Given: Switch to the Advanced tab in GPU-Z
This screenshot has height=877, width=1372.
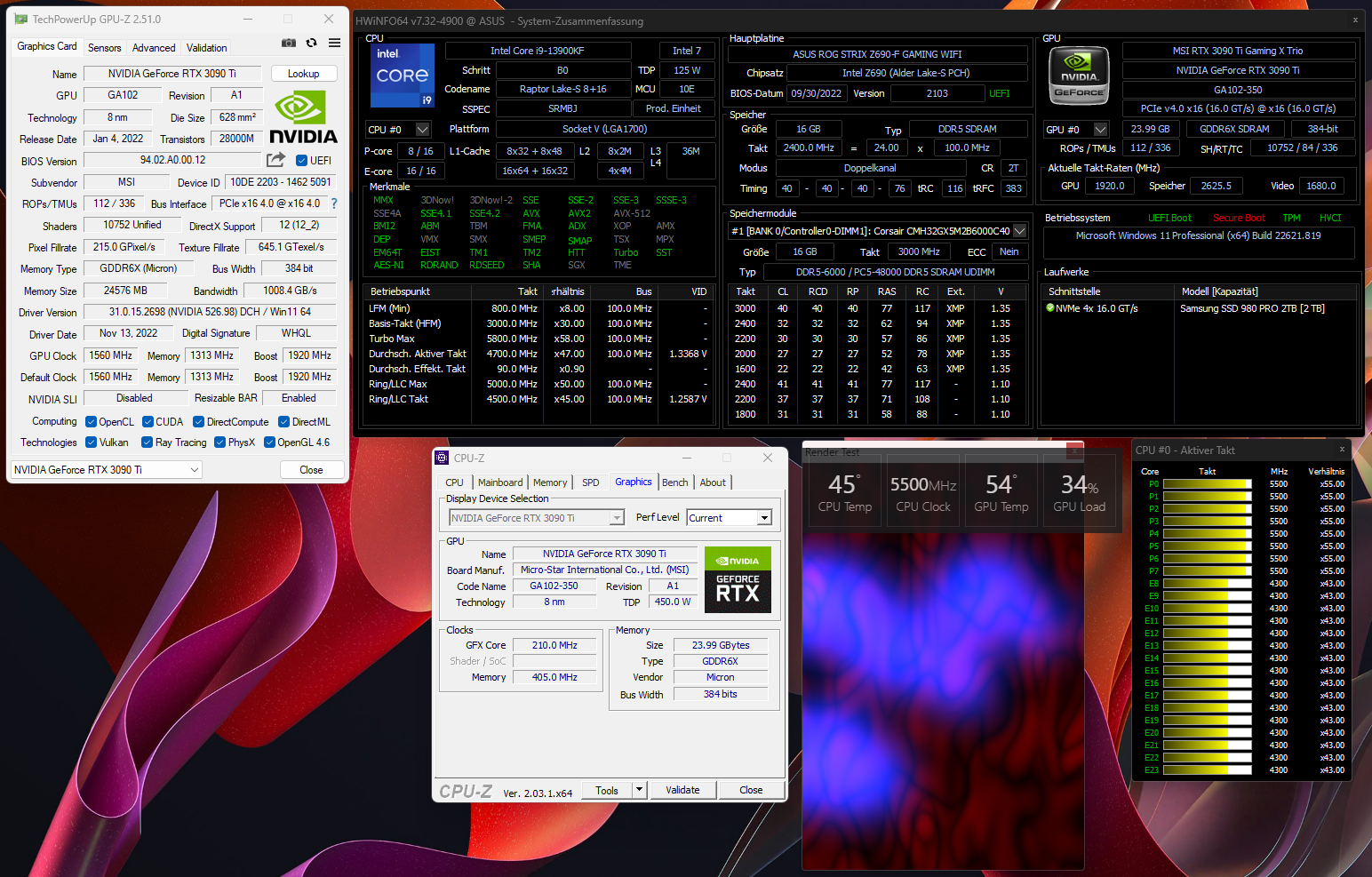Looking at the screenshot, I should pos(154,48).
